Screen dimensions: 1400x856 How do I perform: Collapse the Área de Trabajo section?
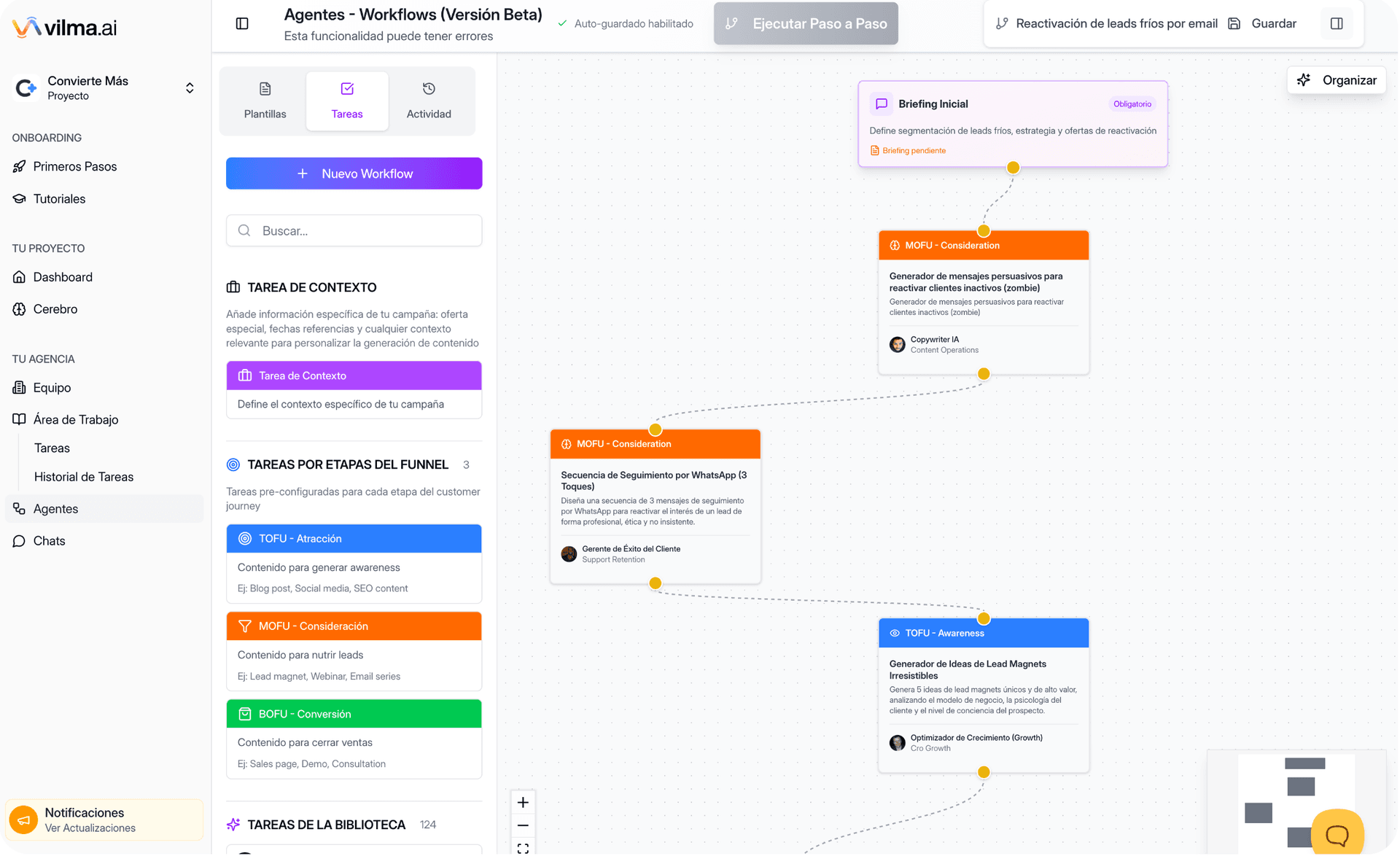[x=75, y=419]
